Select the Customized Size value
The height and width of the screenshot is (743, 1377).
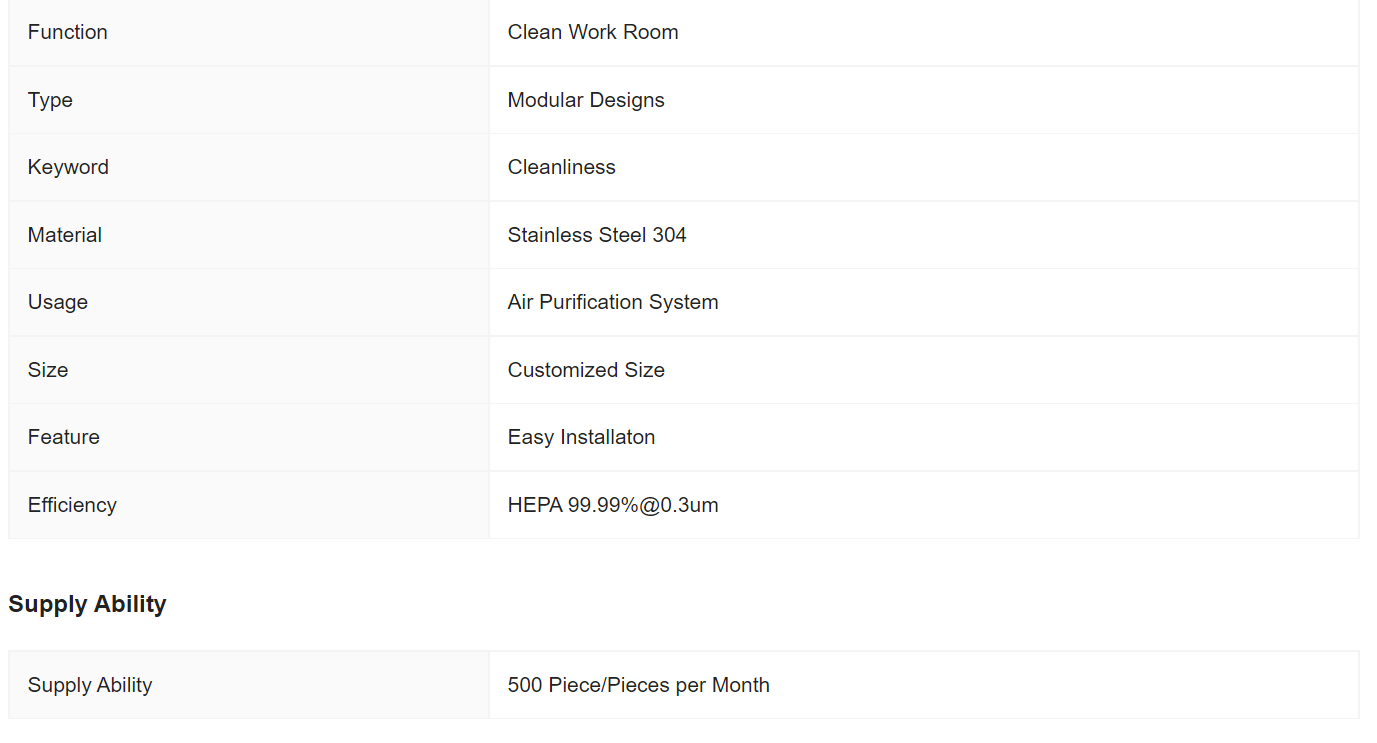[586, 370]
